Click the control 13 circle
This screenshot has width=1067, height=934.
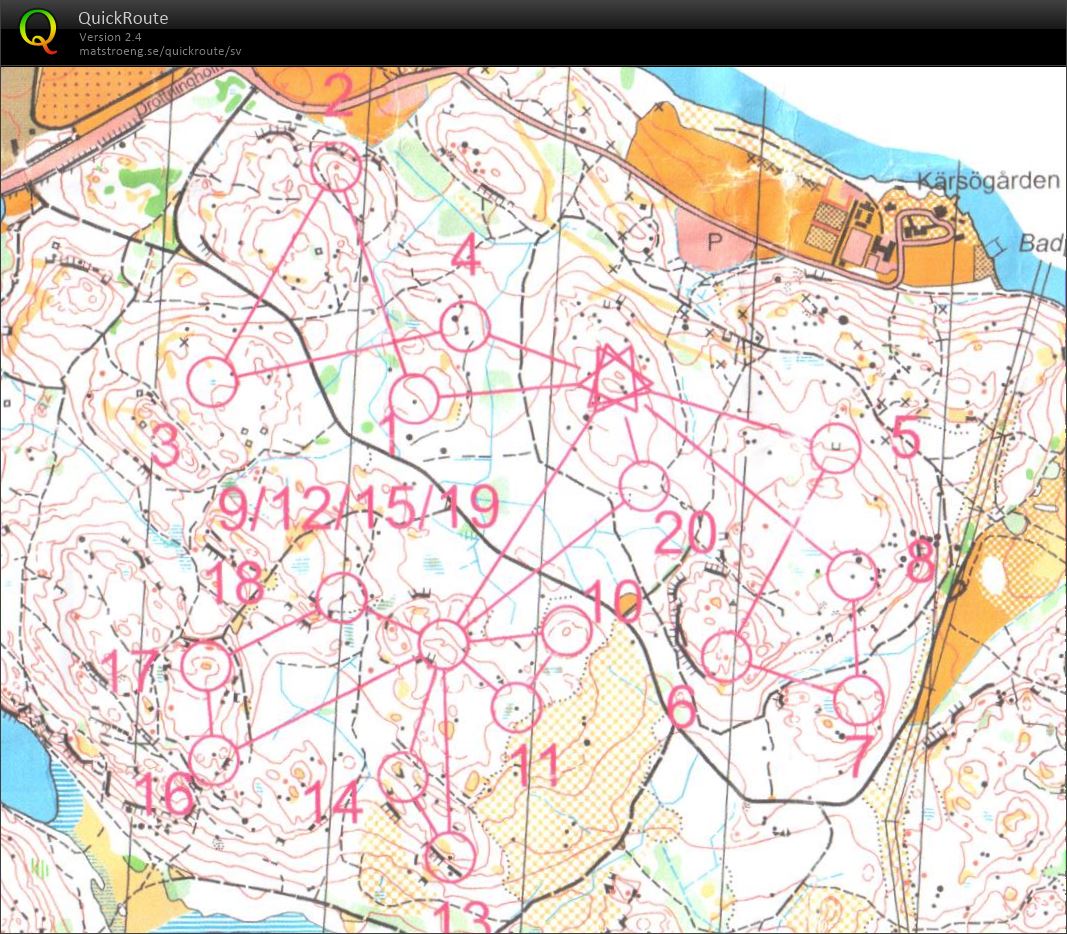(x=448, y=857)
